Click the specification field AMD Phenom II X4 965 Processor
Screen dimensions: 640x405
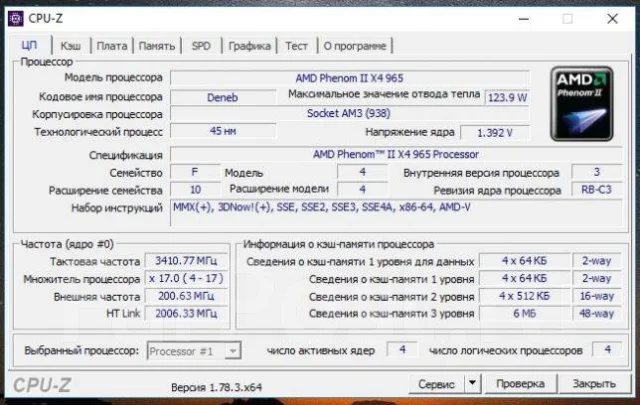coord(396,154)
